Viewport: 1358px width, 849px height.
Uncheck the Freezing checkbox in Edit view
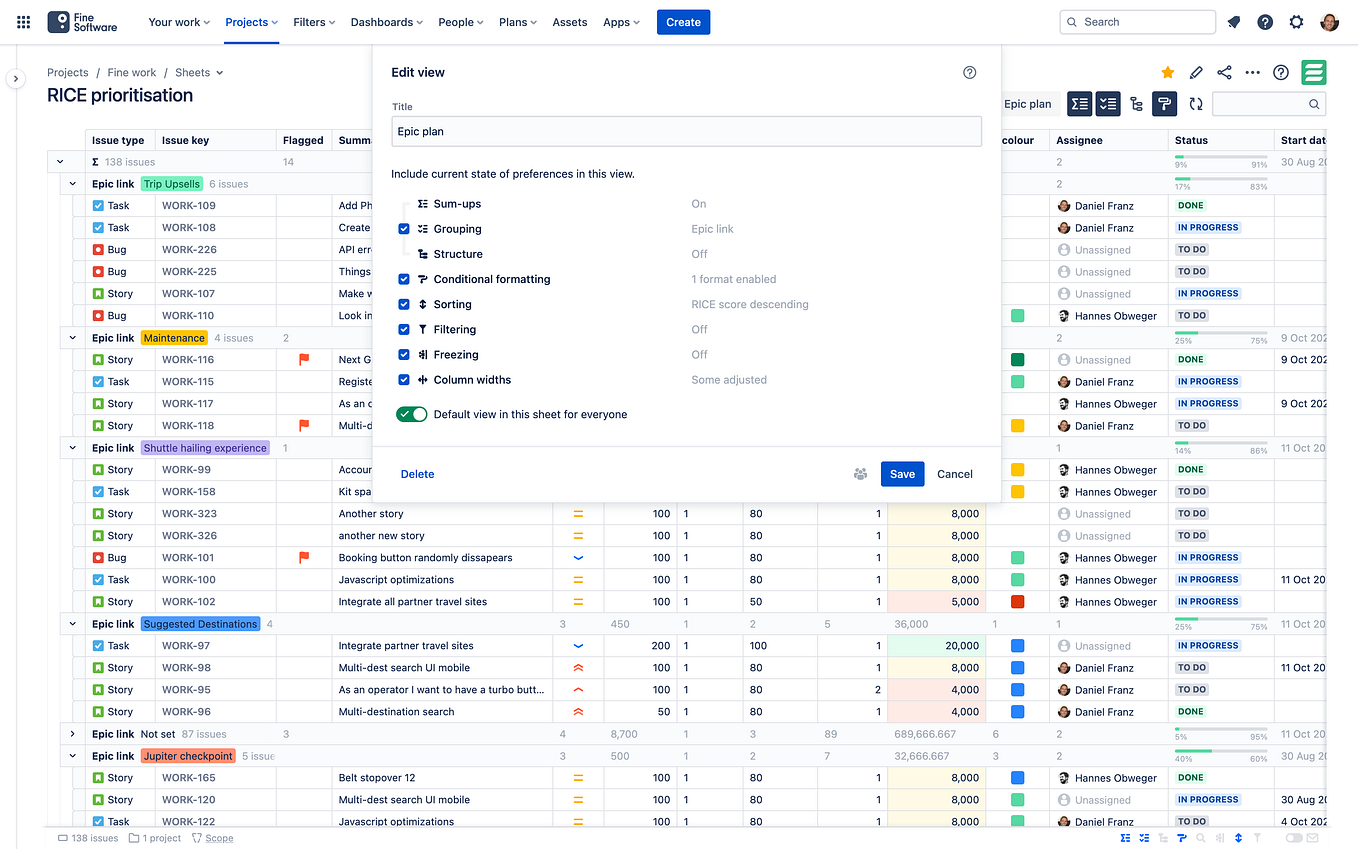pos(403,354)
